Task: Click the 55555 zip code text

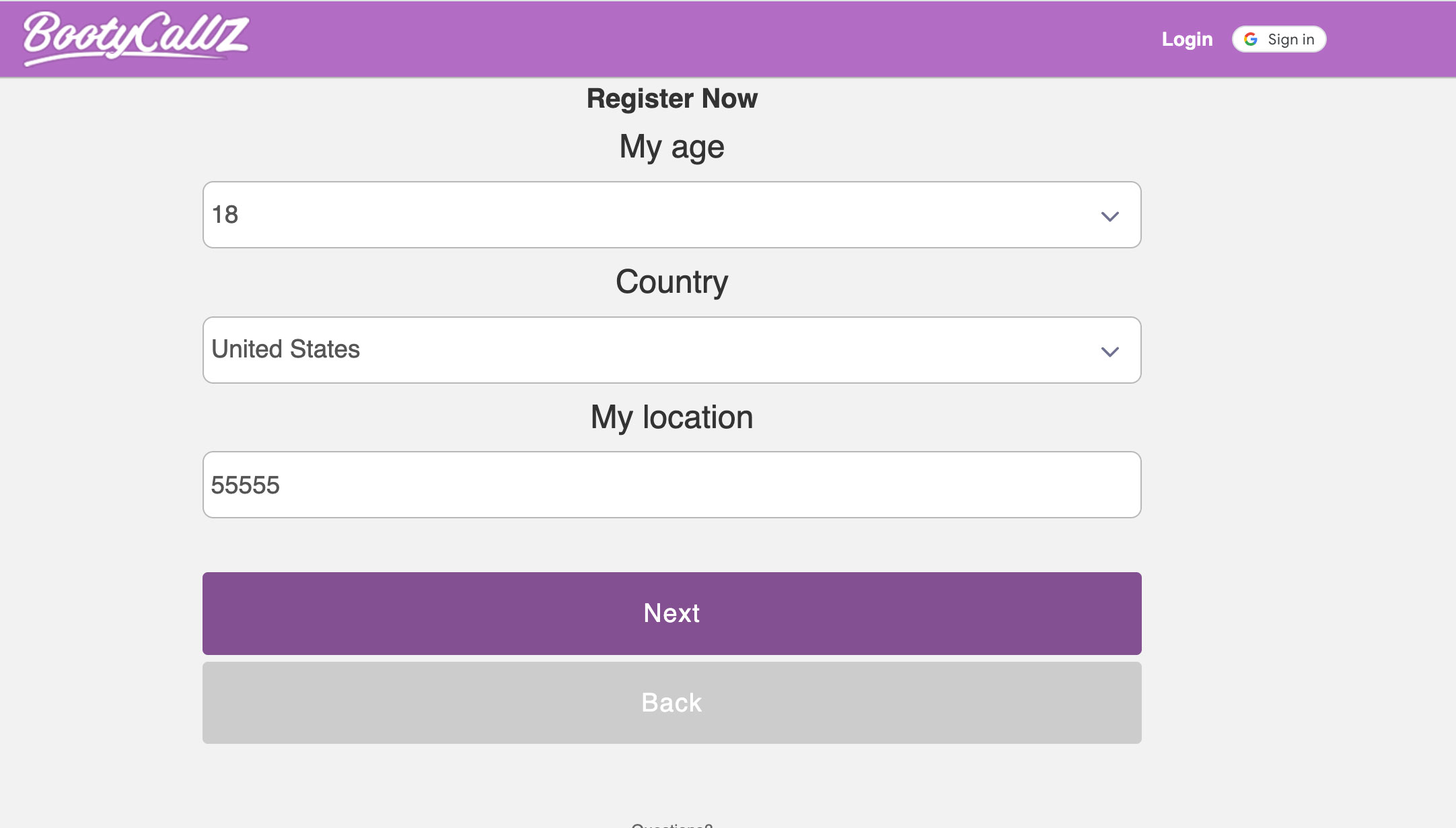Action: pyautogui.click(x=245, y=485)
